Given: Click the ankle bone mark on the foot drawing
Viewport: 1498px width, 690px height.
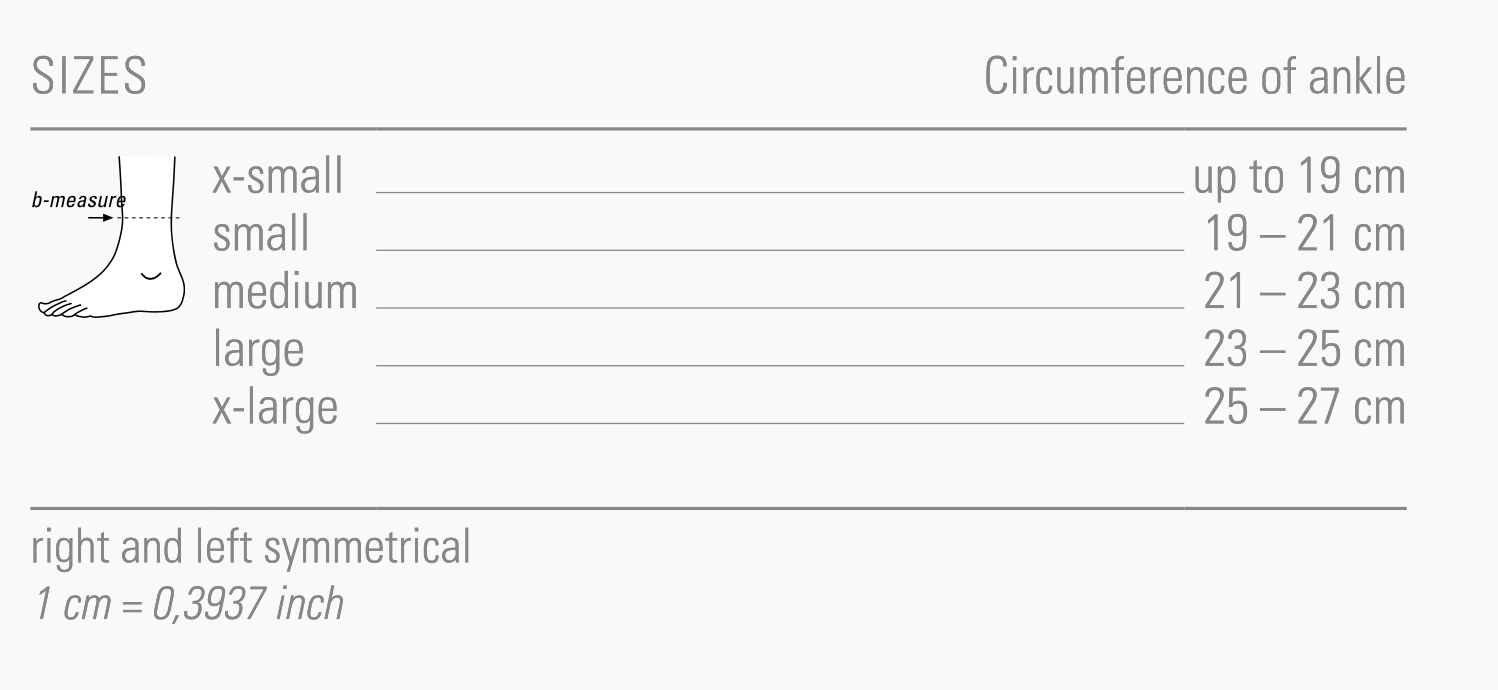Looking at the screenshot, I should (x=152, y=274).
